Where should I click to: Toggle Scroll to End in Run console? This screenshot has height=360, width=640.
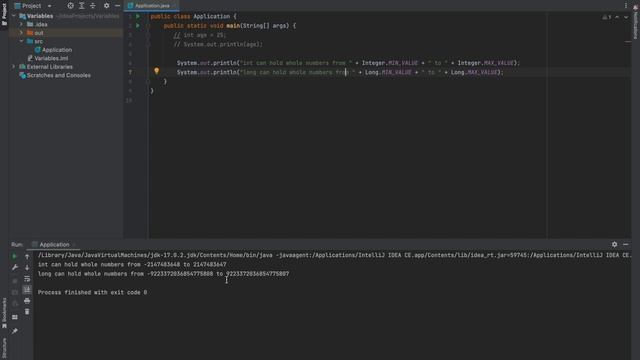27,290
